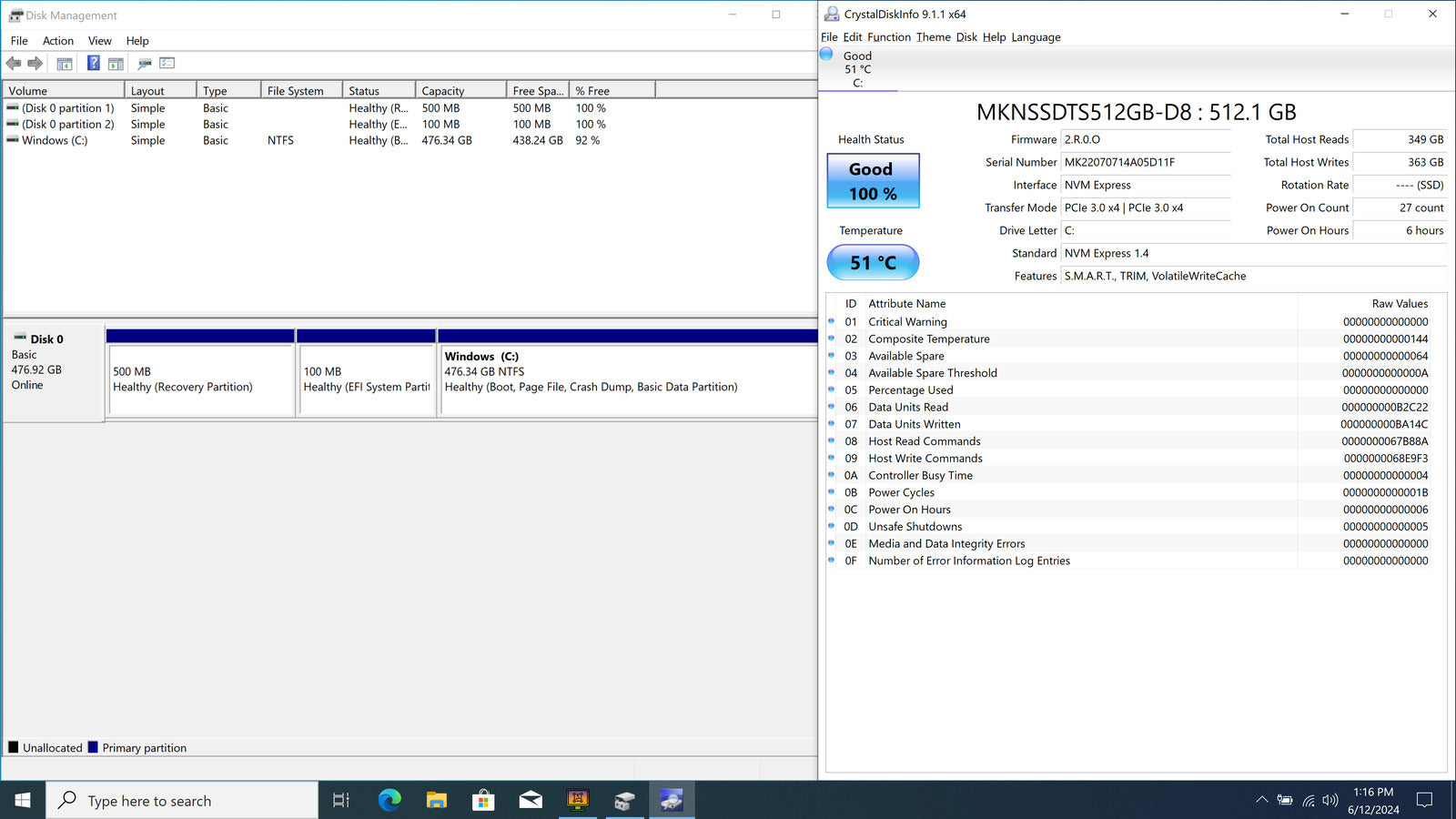This screenshot has width=1456, height=819.
Task: Open the settings checklist toolbar icon
Action: (167, 64)
